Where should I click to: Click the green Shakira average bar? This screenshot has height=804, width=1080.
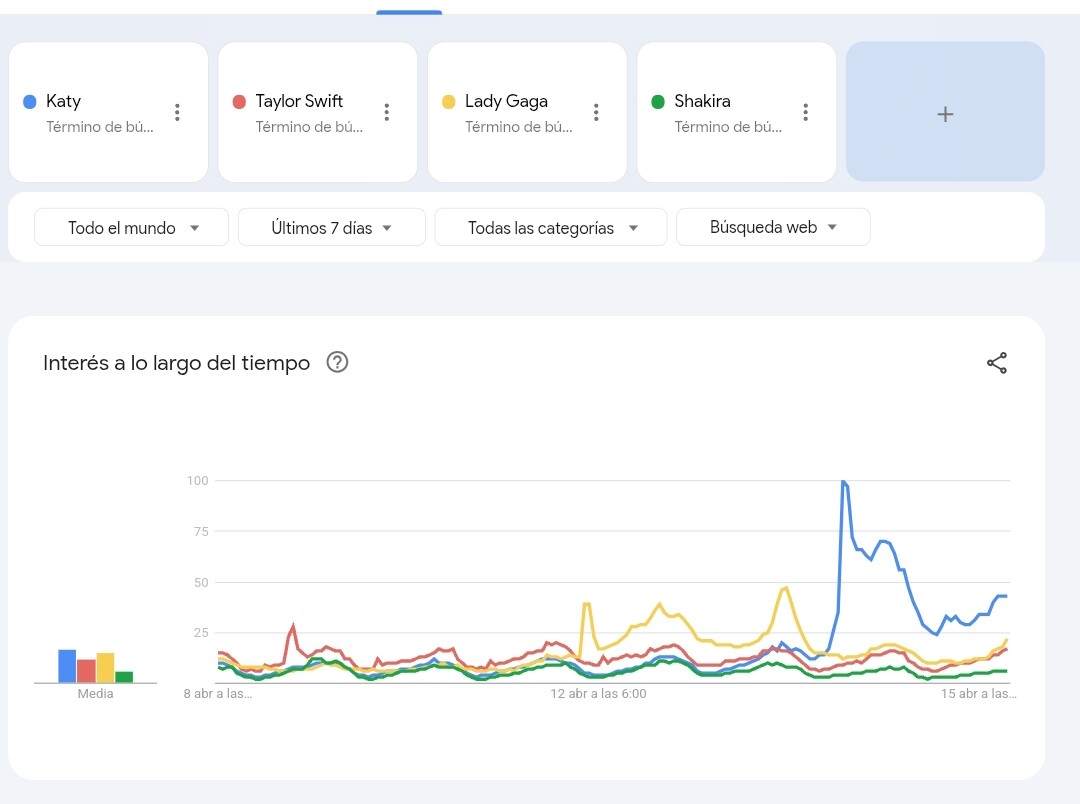pos(124,677)
